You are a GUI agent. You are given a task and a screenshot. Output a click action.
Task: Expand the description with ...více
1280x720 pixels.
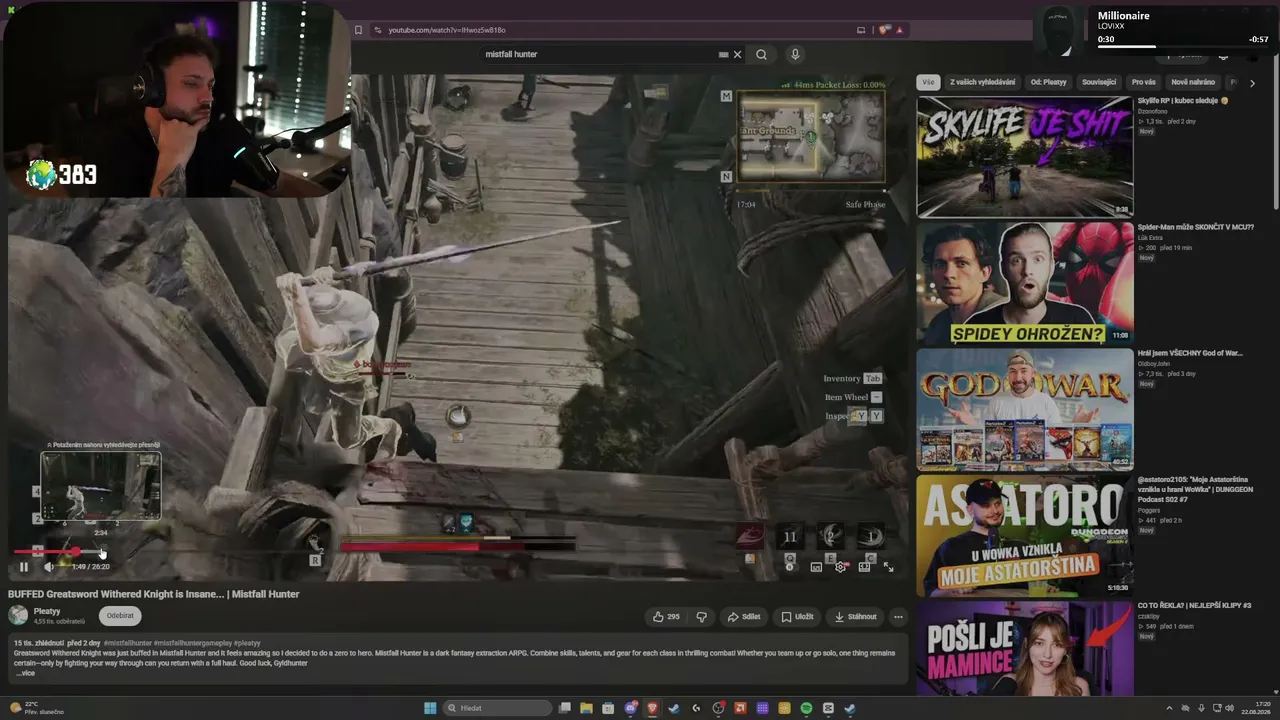pos(25,673)
